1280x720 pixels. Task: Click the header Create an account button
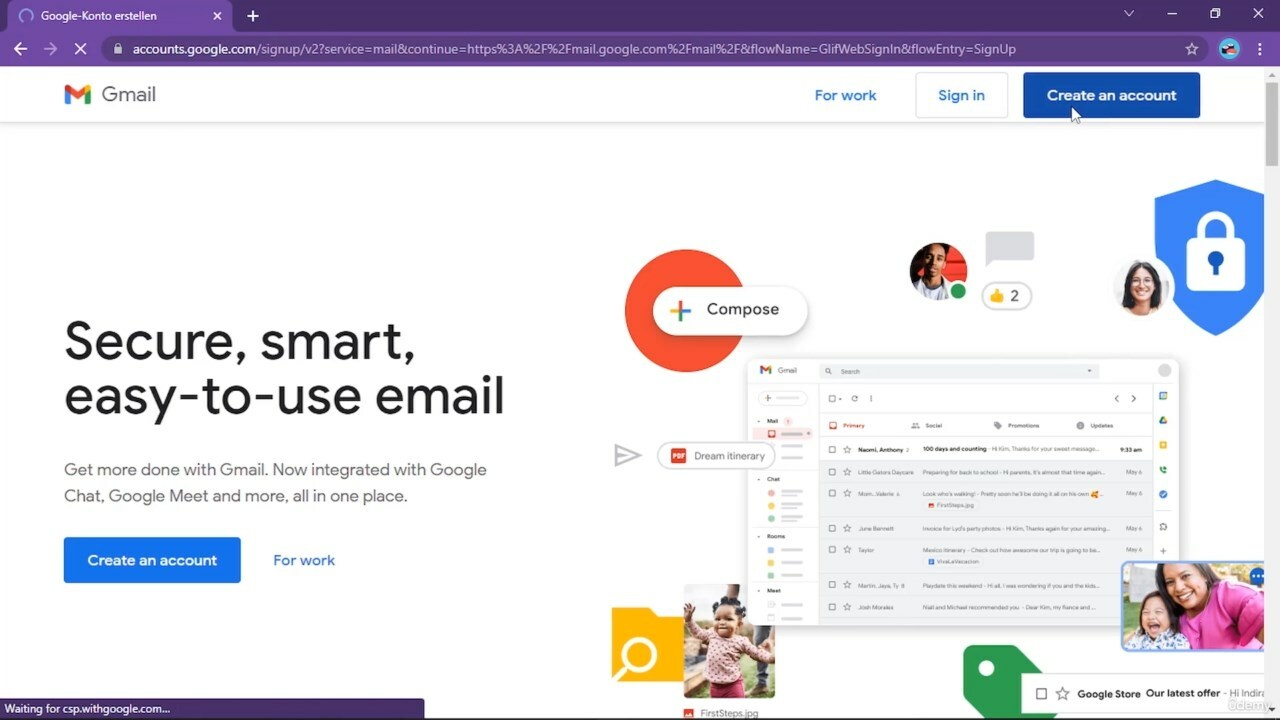(x=1111, y=95)
